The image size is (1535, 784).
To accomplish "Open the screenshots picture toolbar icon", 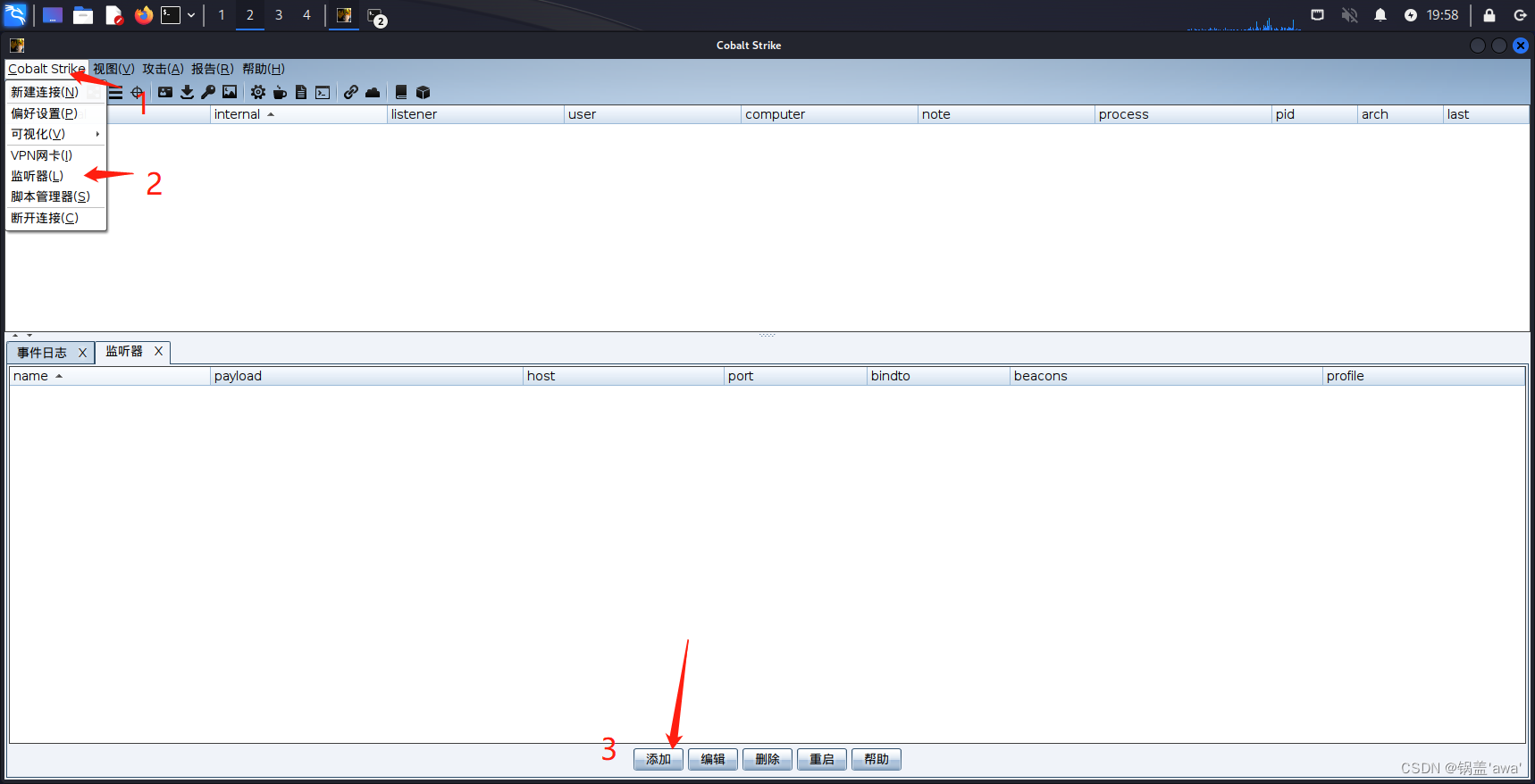I will coord(230,92).
